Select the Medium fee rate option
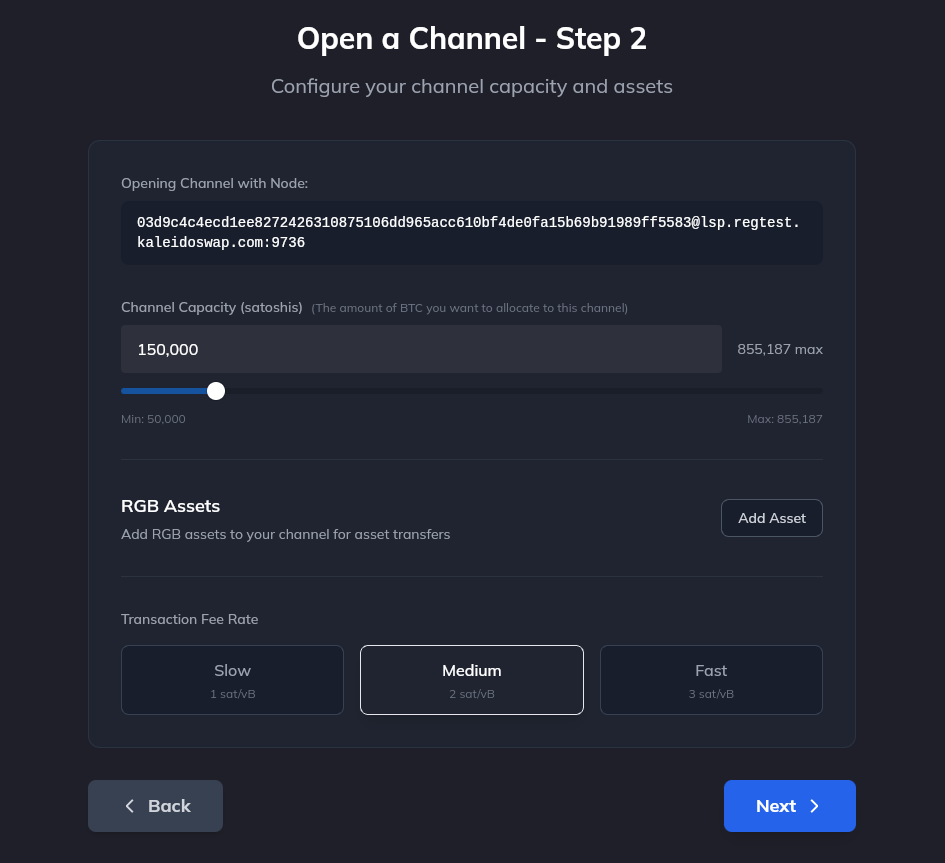The width and height of the screenshot is (945, 863). click(471, 680)
